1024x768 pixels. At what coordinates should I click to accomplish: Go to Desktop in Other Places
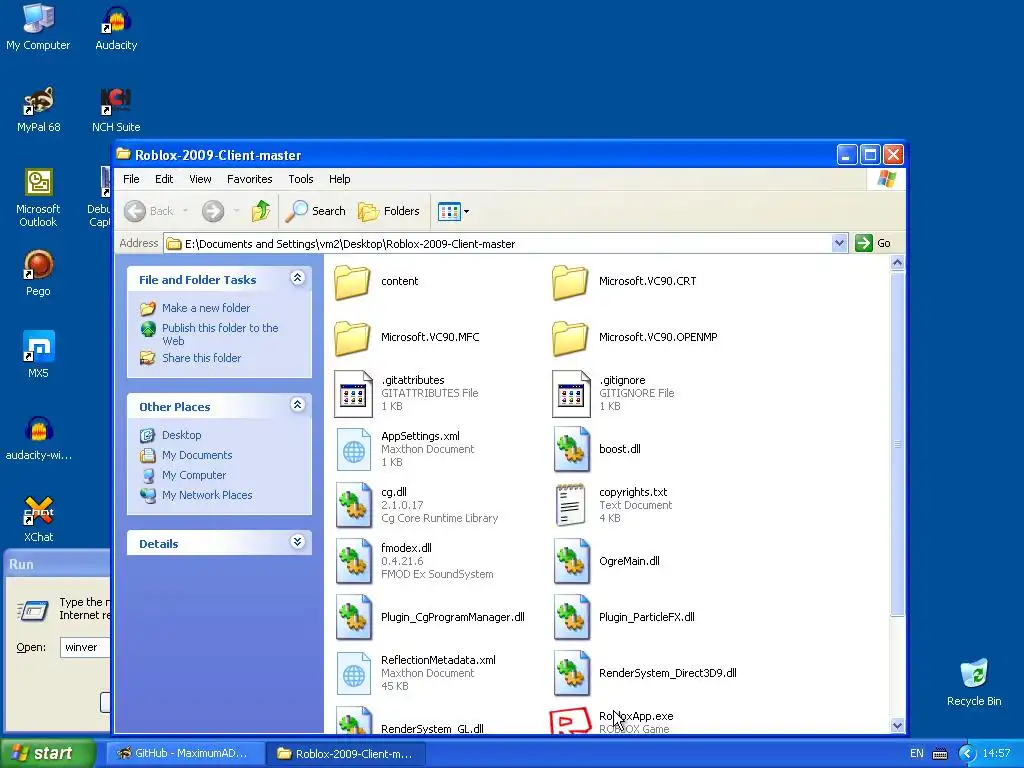tap(182, 435)
